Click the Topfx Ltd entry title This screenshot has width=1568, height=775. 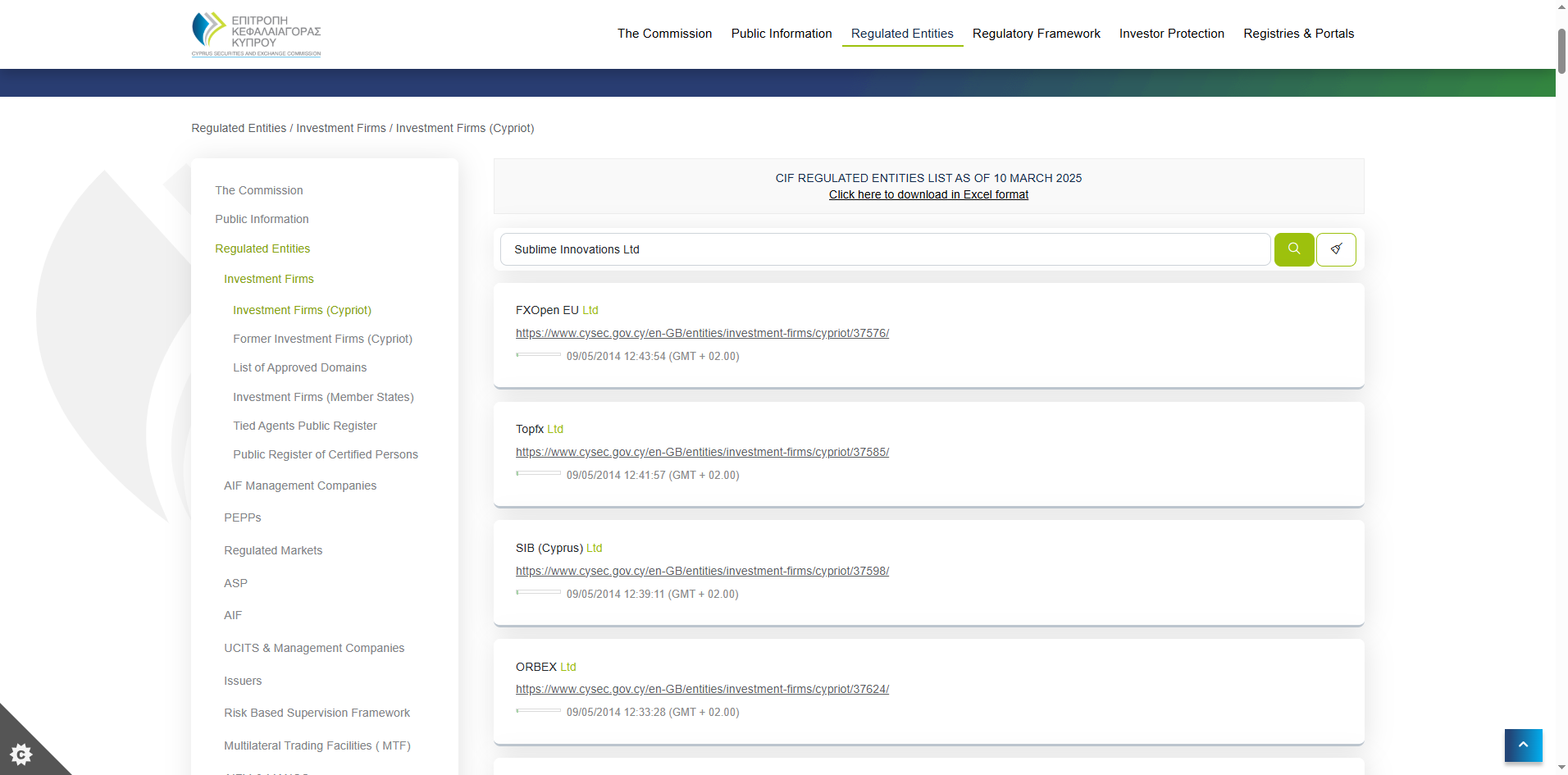click(539, 429)
